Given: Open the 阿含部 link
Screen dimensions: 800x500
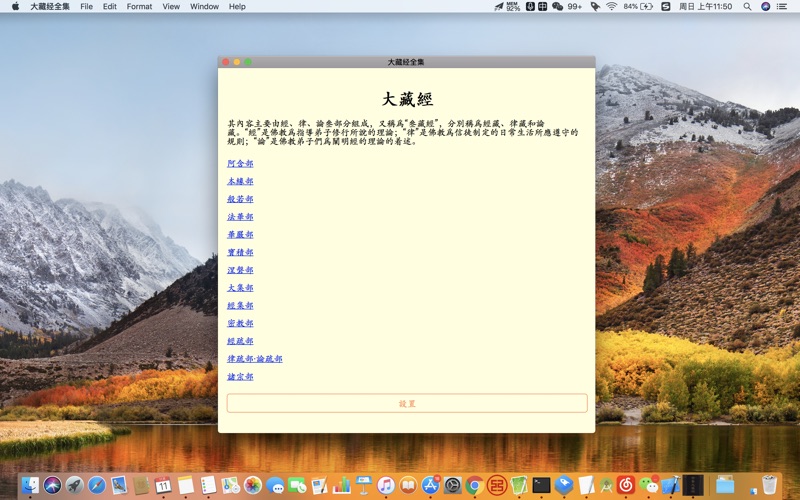Looking at the screenshot, I should 240,163.
